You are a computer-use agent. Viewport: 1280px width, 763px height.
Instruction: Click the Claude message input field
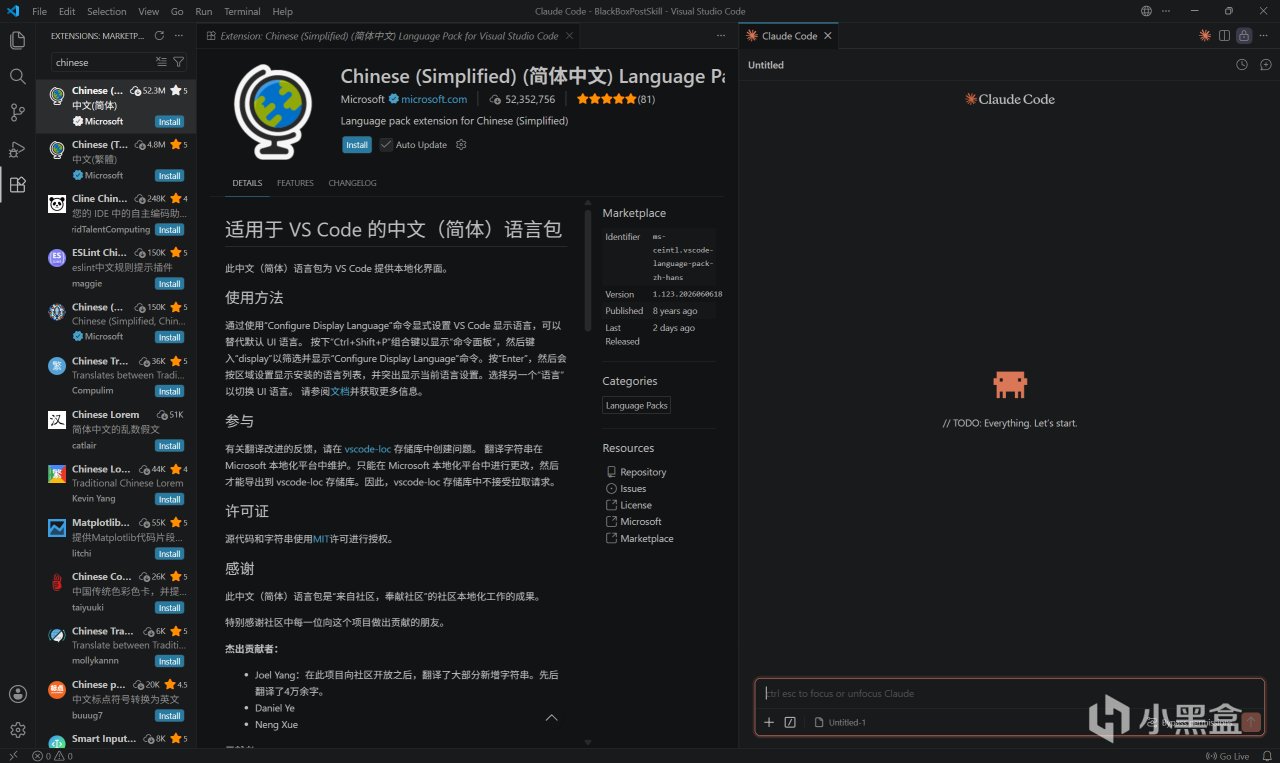coord(1008,693)
